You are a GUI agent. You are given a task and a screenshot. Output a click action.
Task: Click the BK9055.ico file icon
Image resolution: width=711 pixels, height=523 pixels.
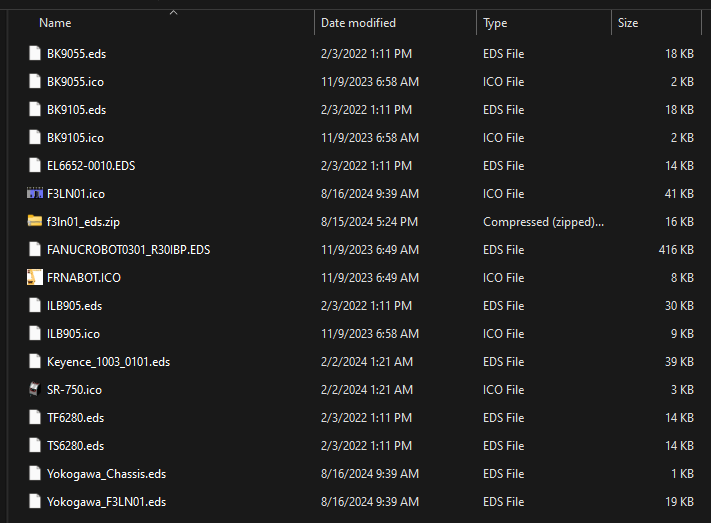(35, 82)
